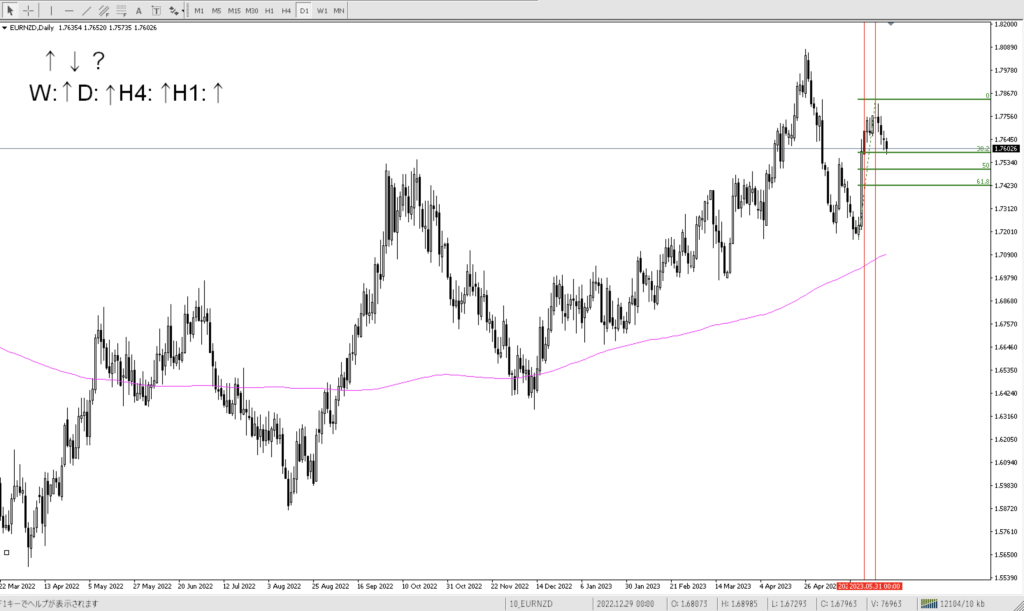The height and width of the screenshot is (611, 1024).
Task: Select the trendline drawing tool
Action: point(87,10)
